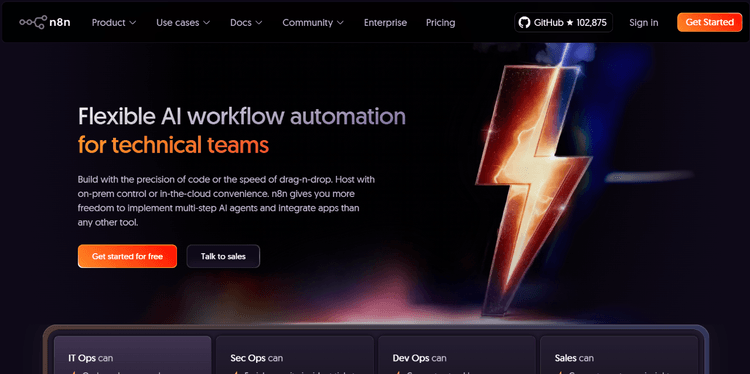The width and height of the screenshot is (750, 374).
Task: Select the Dev Ops can tab
Action: (457, 355)
